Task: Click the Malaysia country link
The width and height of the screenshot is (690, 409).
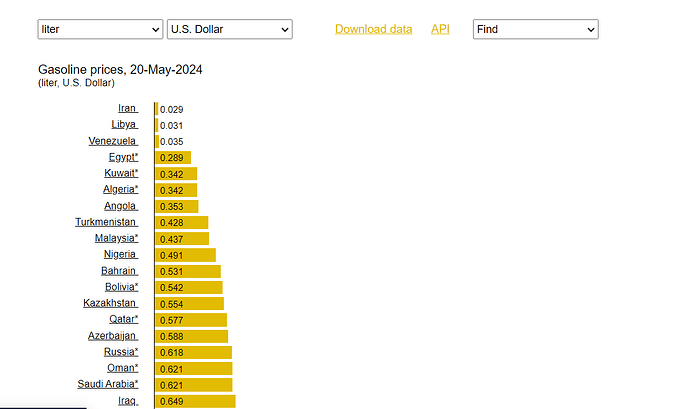Action: click(x=116, y=238)
